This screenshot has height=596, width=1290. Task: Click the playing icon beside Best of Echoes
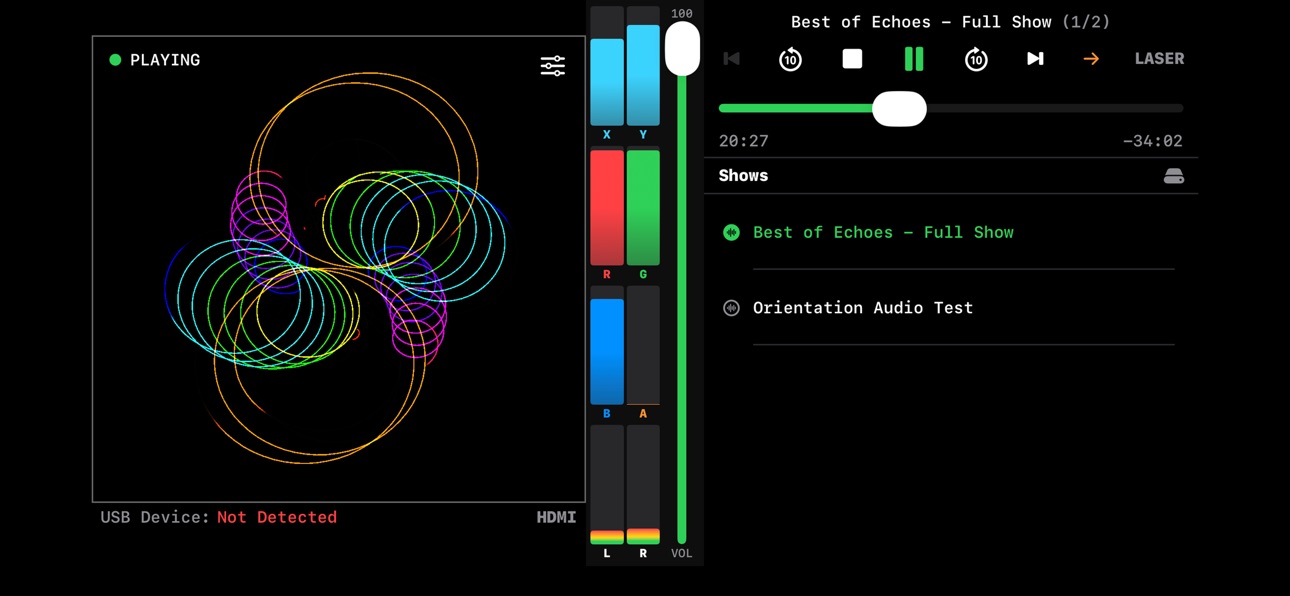tap(731, 232)
